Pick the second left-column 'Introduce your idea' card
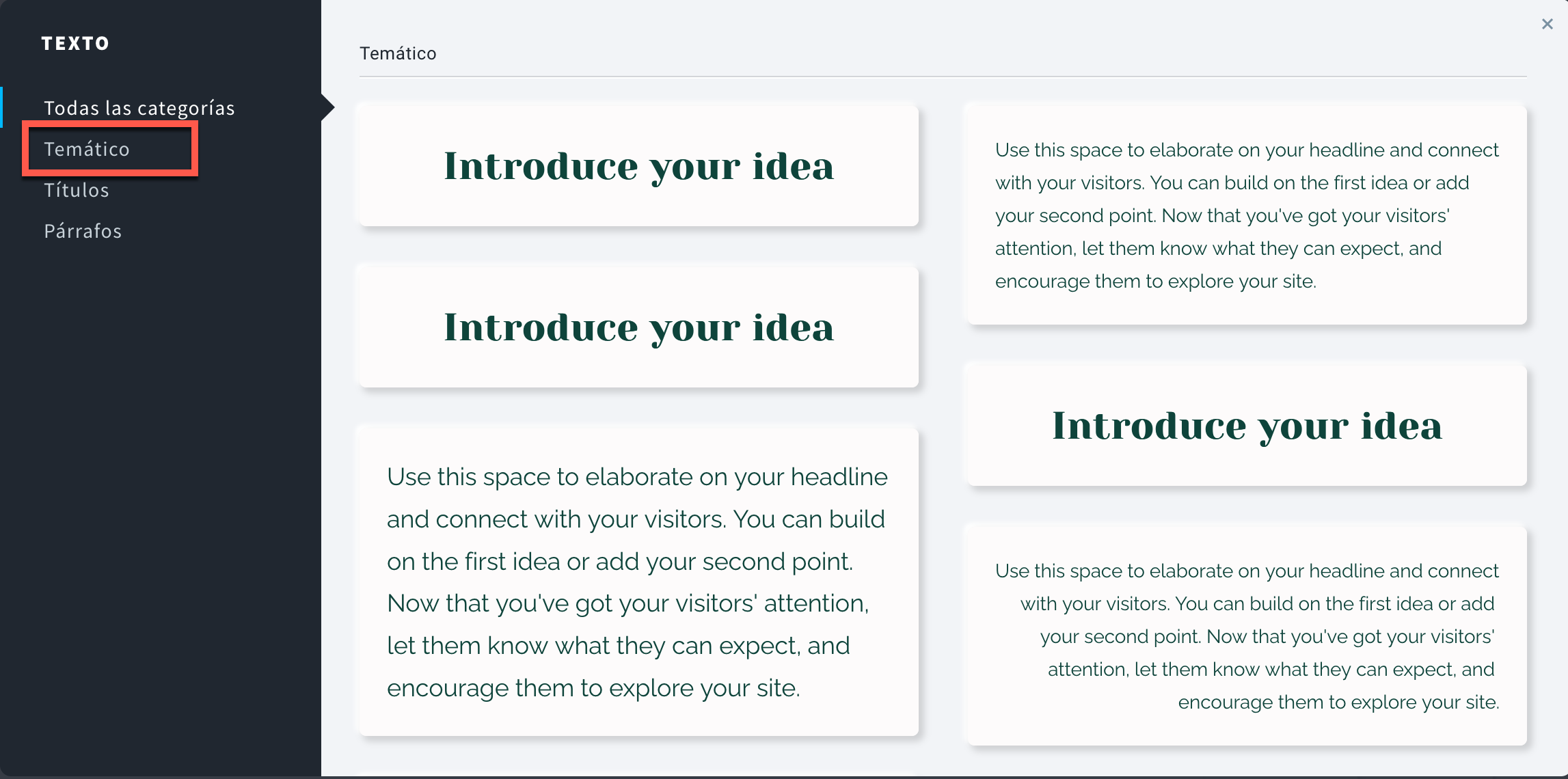Image resolution: width=1568 pixels, height=779 pixels. 638,327
